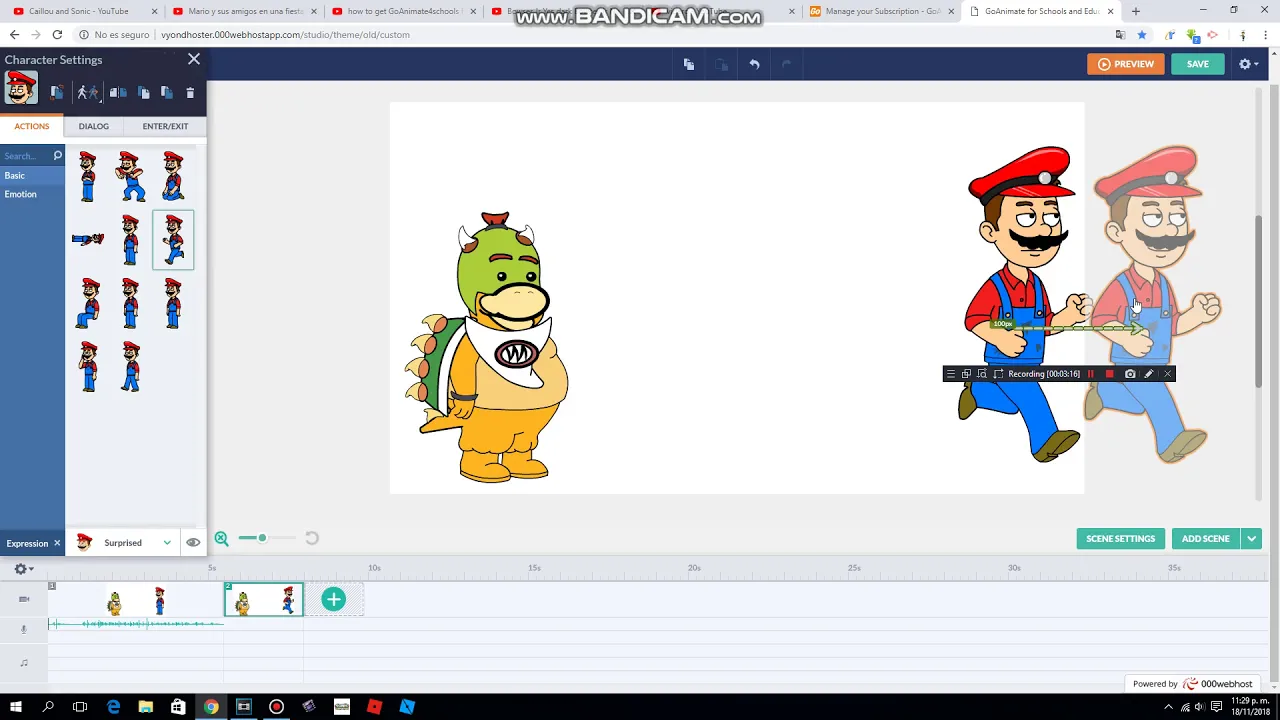Open the Windows Start menu

point(15,707)
